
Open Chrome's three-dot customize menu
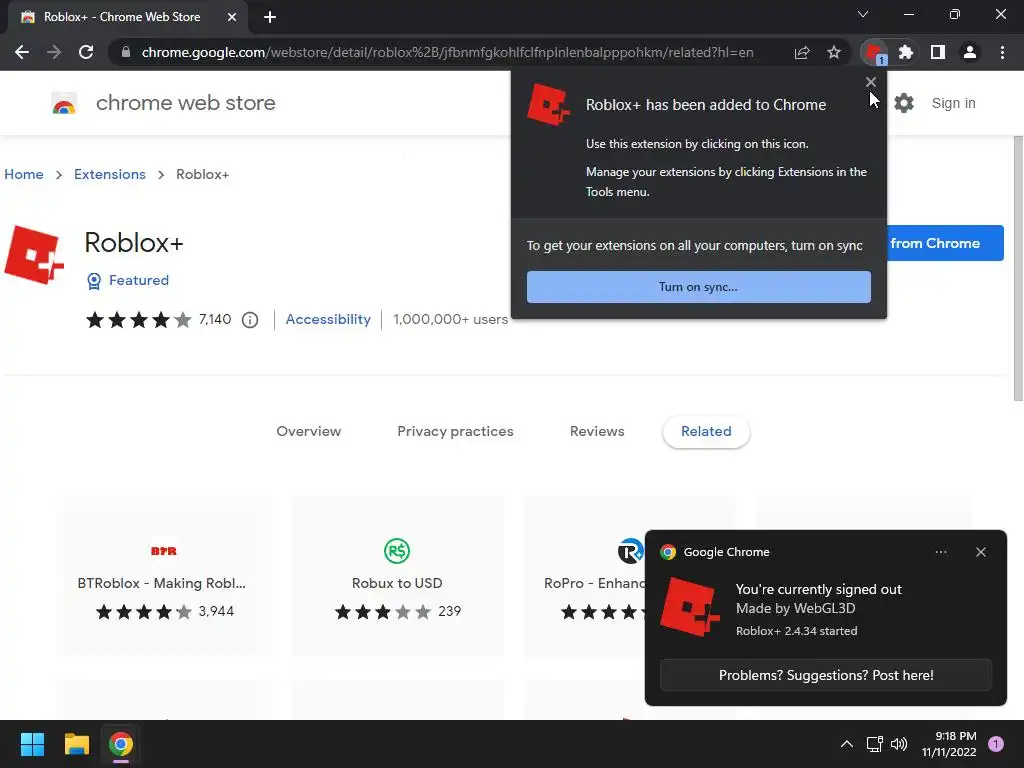click(x=1002, y=52)
